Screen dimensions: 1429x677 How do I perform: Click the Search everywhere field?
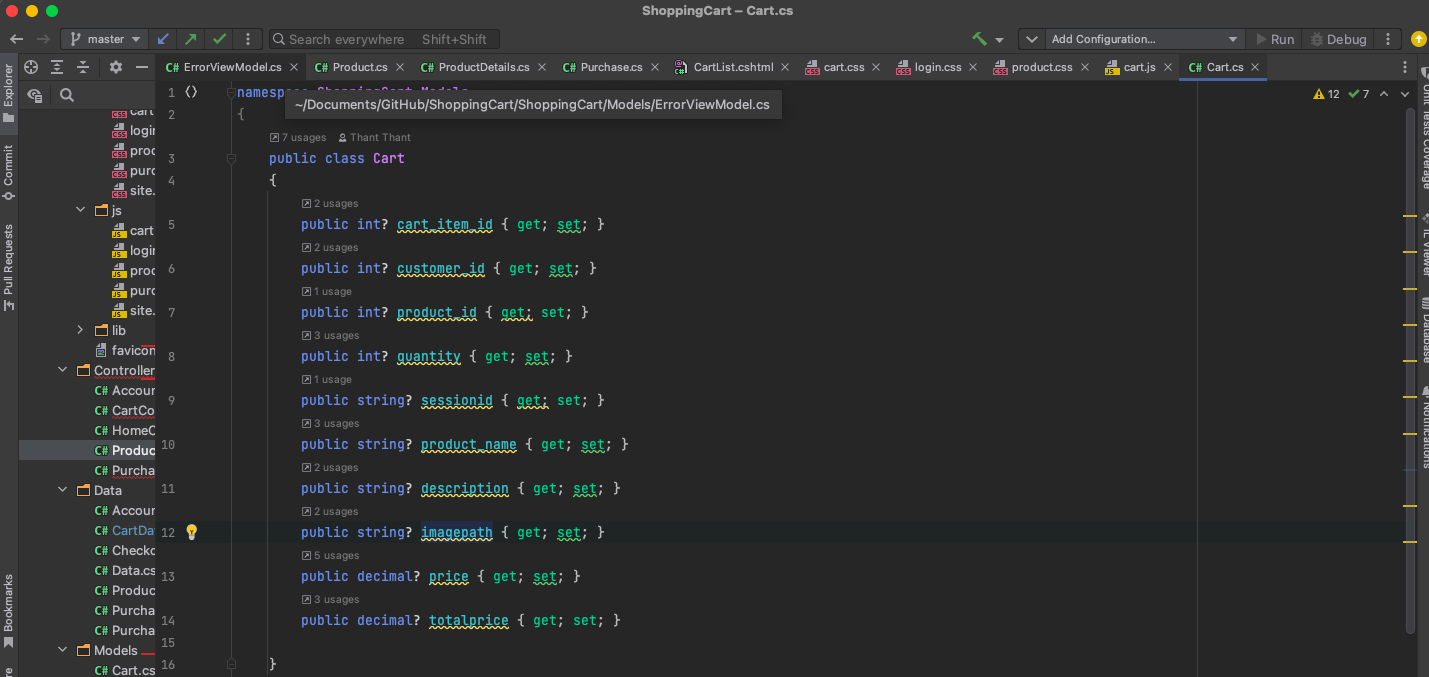point(383,39)
